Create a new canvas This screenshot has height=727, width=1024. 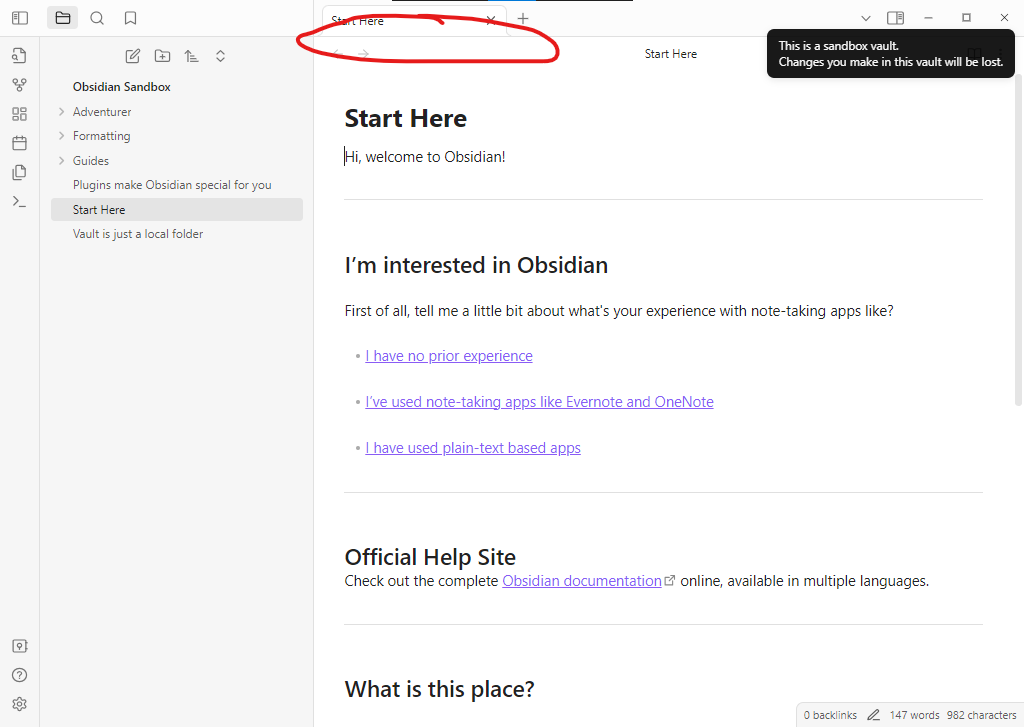click(19, 113)
